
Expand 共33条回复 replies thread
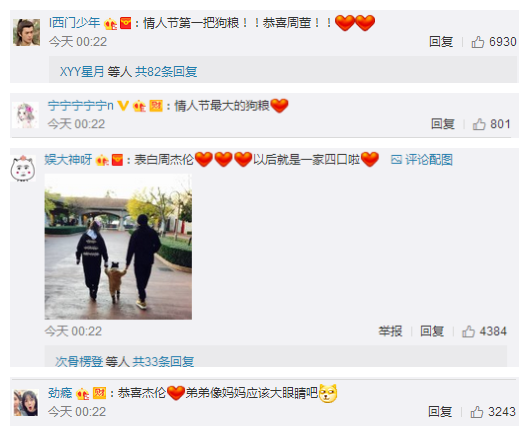163,361
